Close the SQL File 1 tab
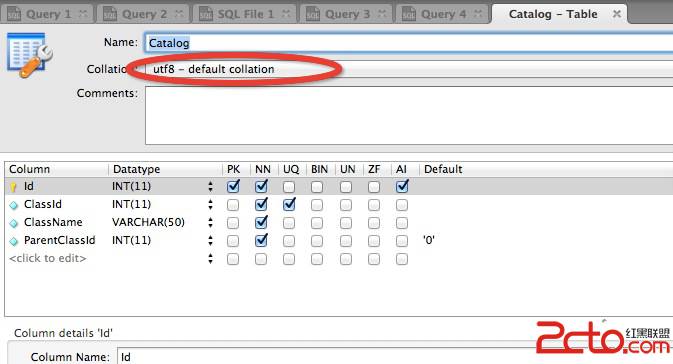Viewport: 673px width, 364px height. click(x=286, y=14)
